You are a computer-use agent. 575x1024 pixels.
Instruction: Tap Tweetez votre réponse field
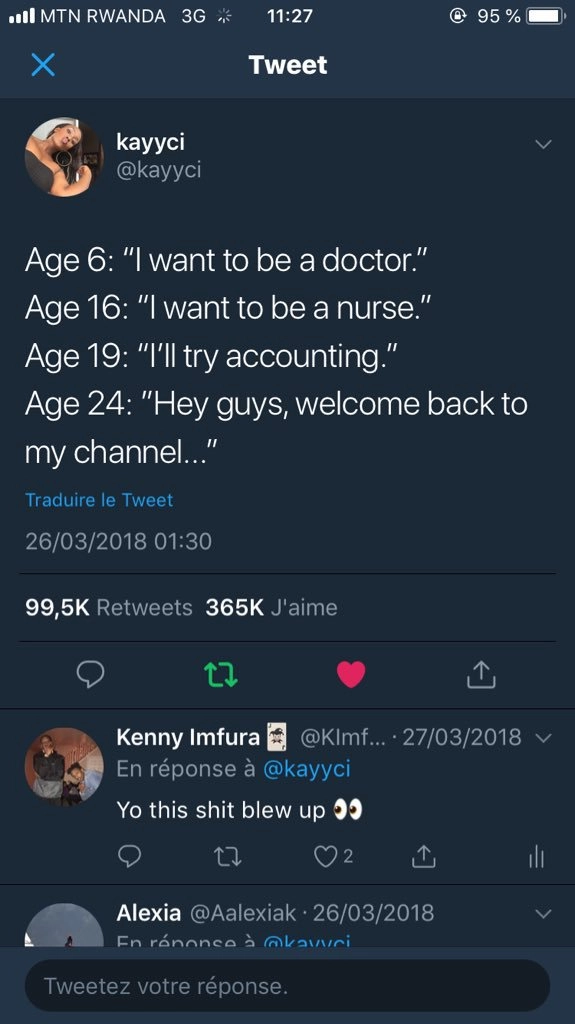point(288,985)
